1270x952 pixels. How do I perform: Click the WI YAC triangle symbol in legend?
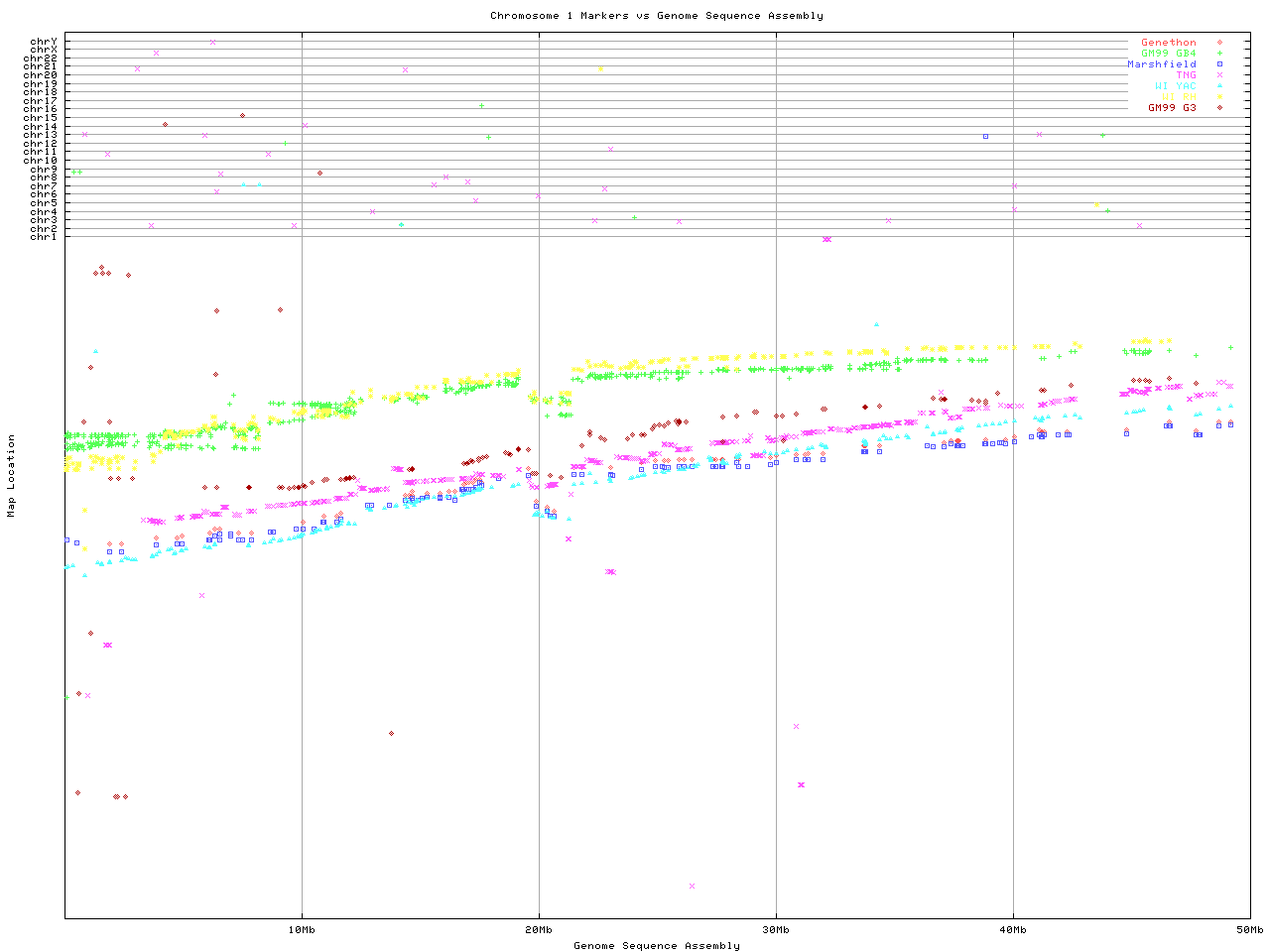1219,86
